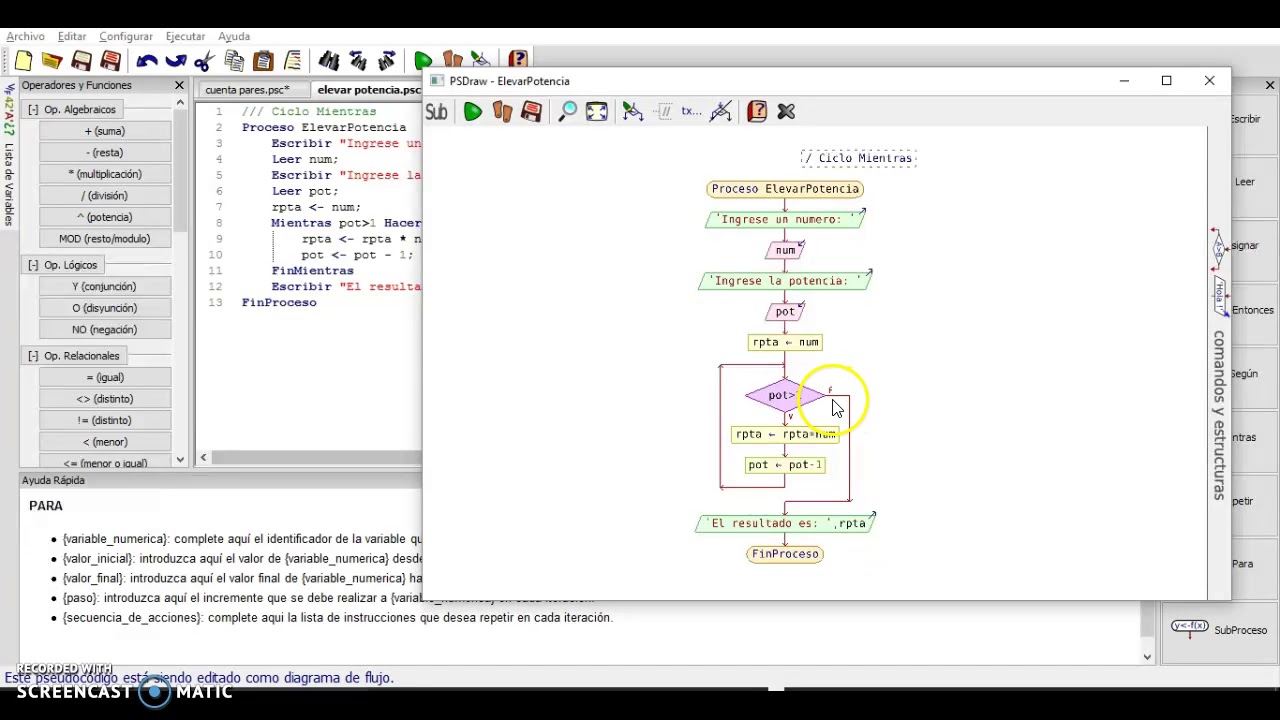Step through execution with PSDraw footprints icon
Viewport: 1280px width, 720px height.
(x=502, y=112)
